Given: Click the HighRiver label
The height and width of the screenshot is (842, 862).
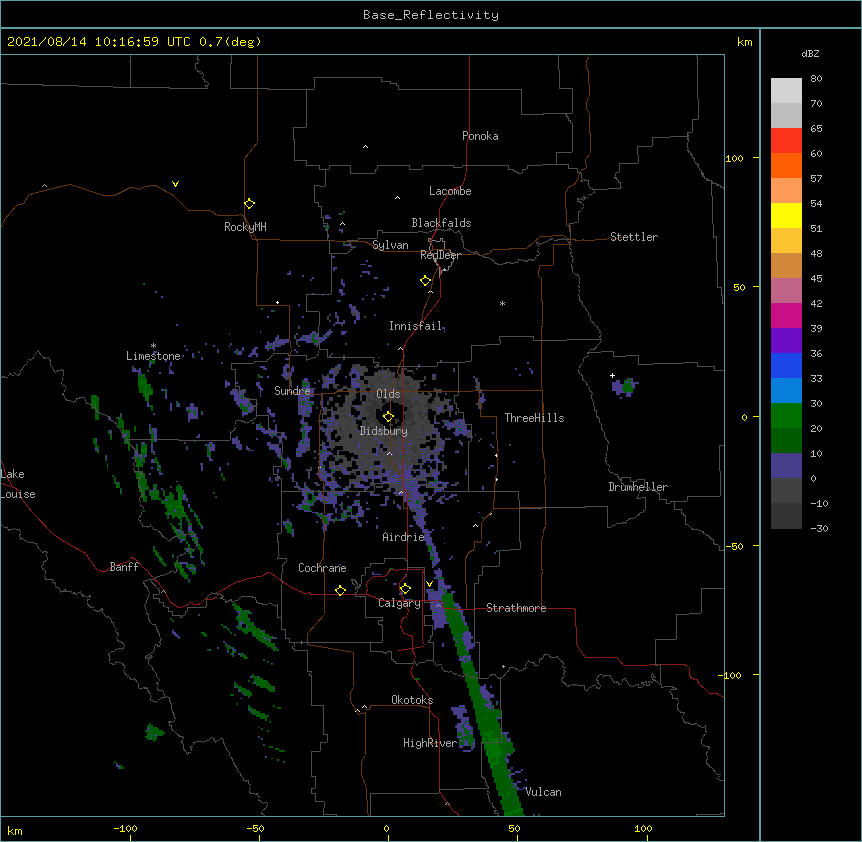Looking at the screenshot, I should pos(430,743).
